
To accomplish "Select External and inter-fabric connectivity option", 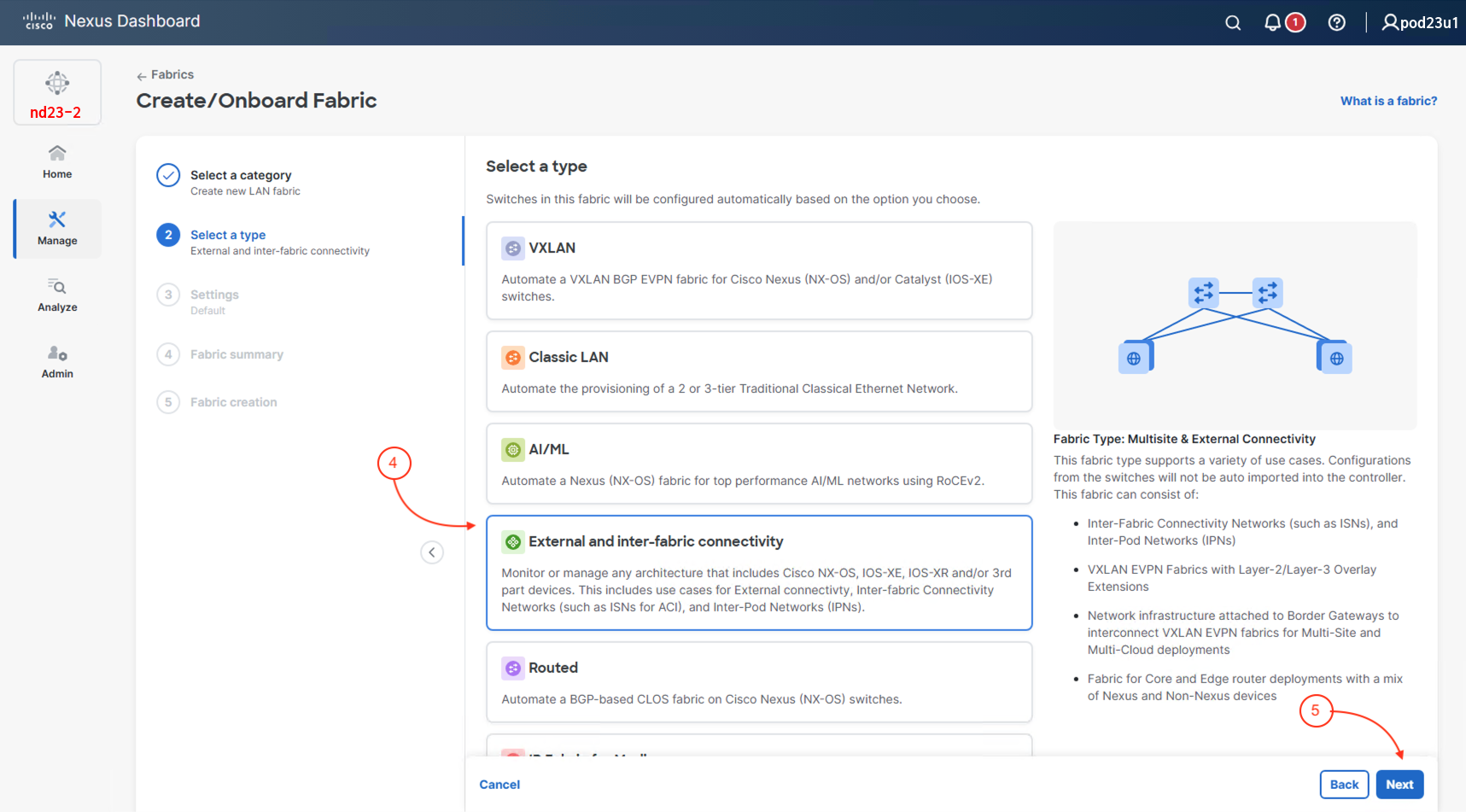I will (x=758, y=572).
